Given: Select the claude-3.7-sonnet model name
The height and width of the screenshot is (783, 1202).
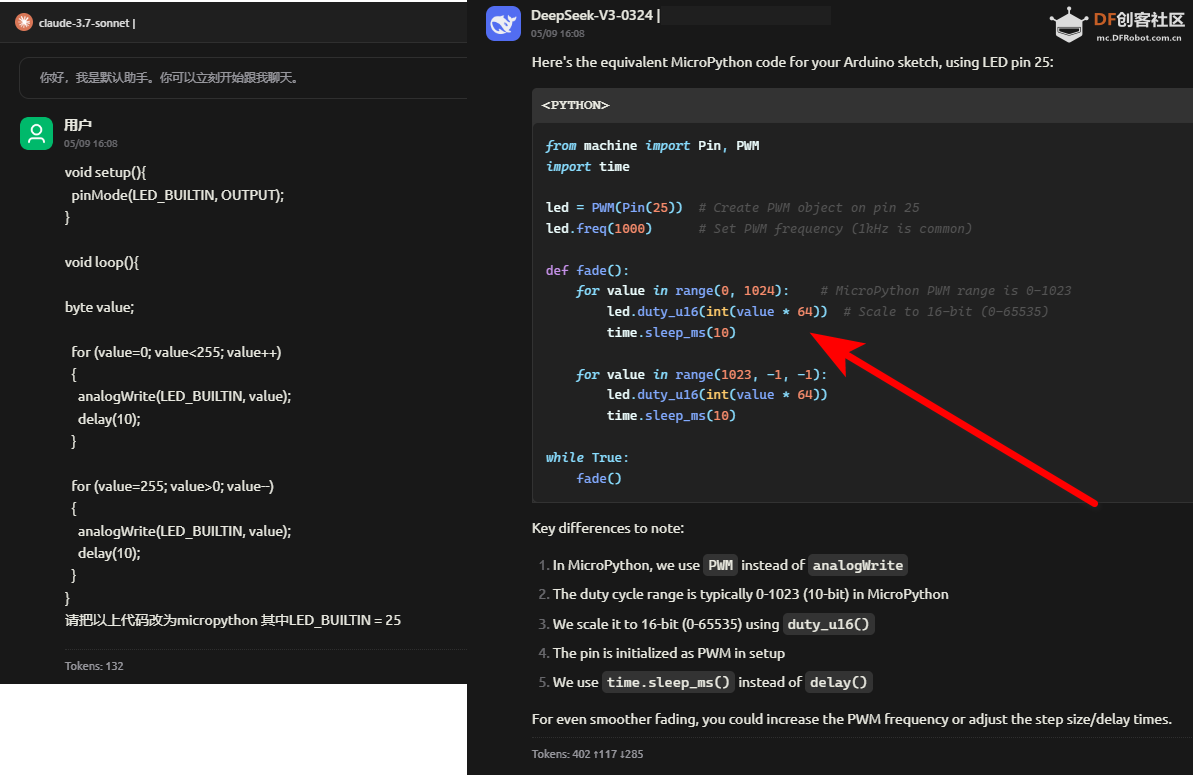Looking at the screenshot, I should coord(83,22).
